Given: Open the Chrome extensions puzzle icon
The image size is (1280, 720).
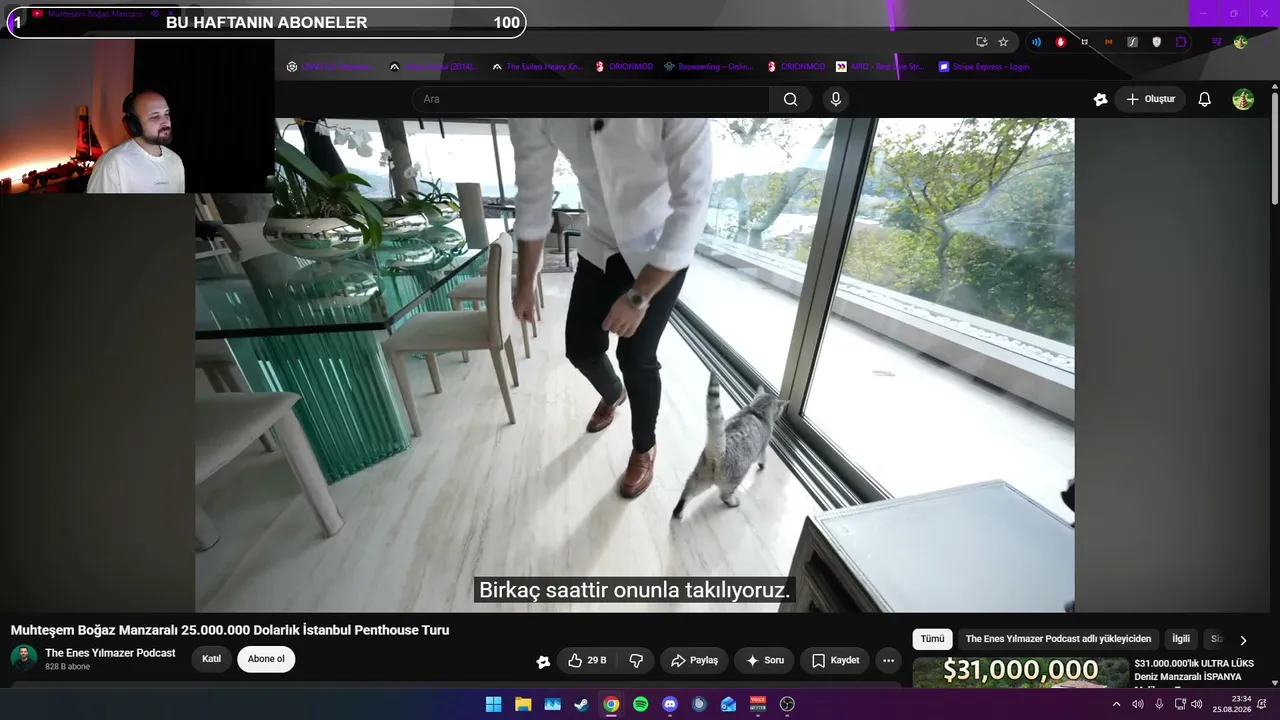Looking at the screenshot, I should [1181, 42].
